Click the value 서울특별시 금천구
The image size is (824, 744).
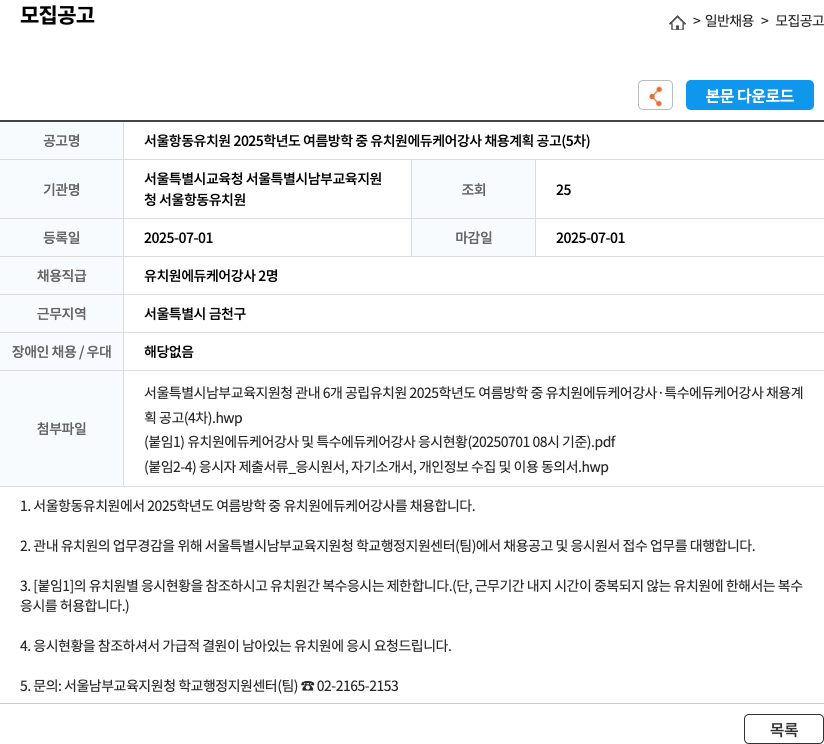pyautogui.click(x=195, y=314)
